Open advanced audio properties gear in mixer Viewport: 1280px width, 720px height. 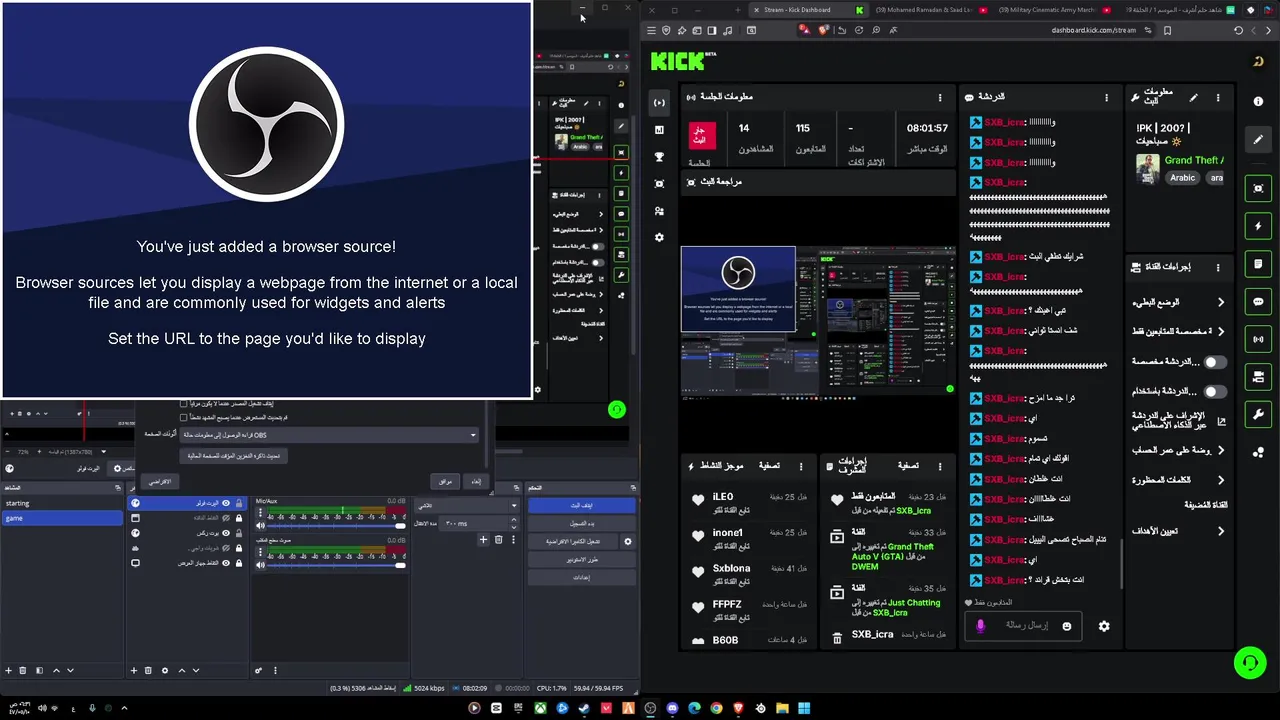pyautogui.click(x=258, y=670)
